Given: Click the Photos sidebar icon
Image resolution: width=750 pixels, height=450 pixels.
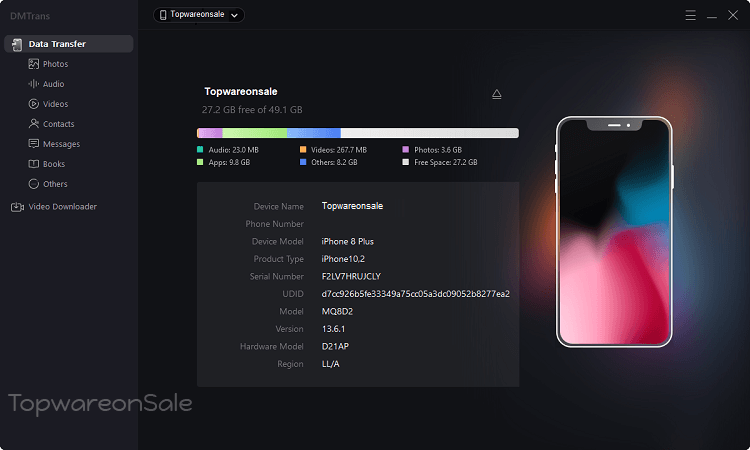Looking at the screenshot, I should [x=33, y=64].
